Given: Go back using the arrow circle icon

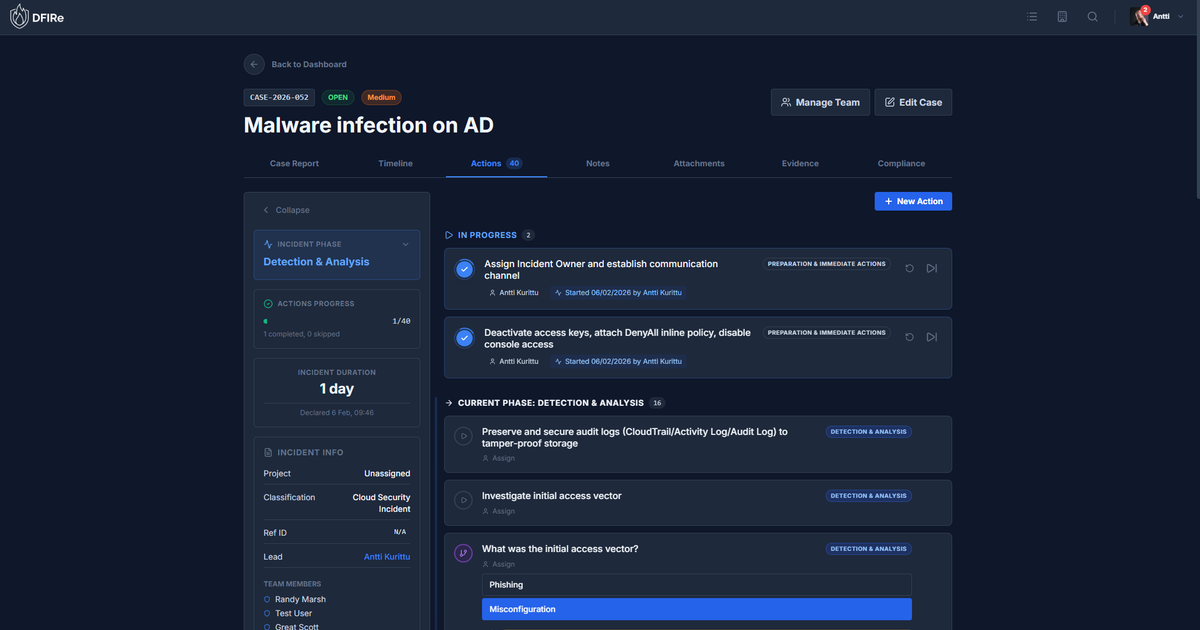Looking at the screenshot, I should [254, 64].
